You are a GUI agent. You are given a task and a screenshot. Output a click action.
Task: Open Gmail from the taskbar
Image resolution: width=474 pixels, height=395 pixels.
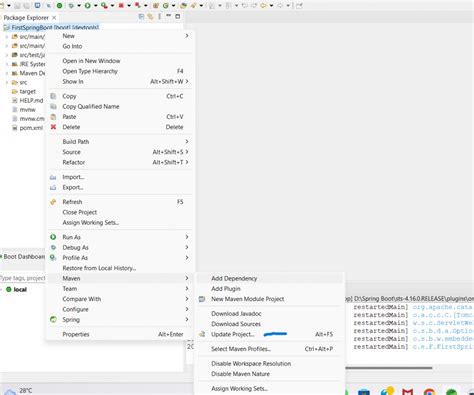click(407, 392)
